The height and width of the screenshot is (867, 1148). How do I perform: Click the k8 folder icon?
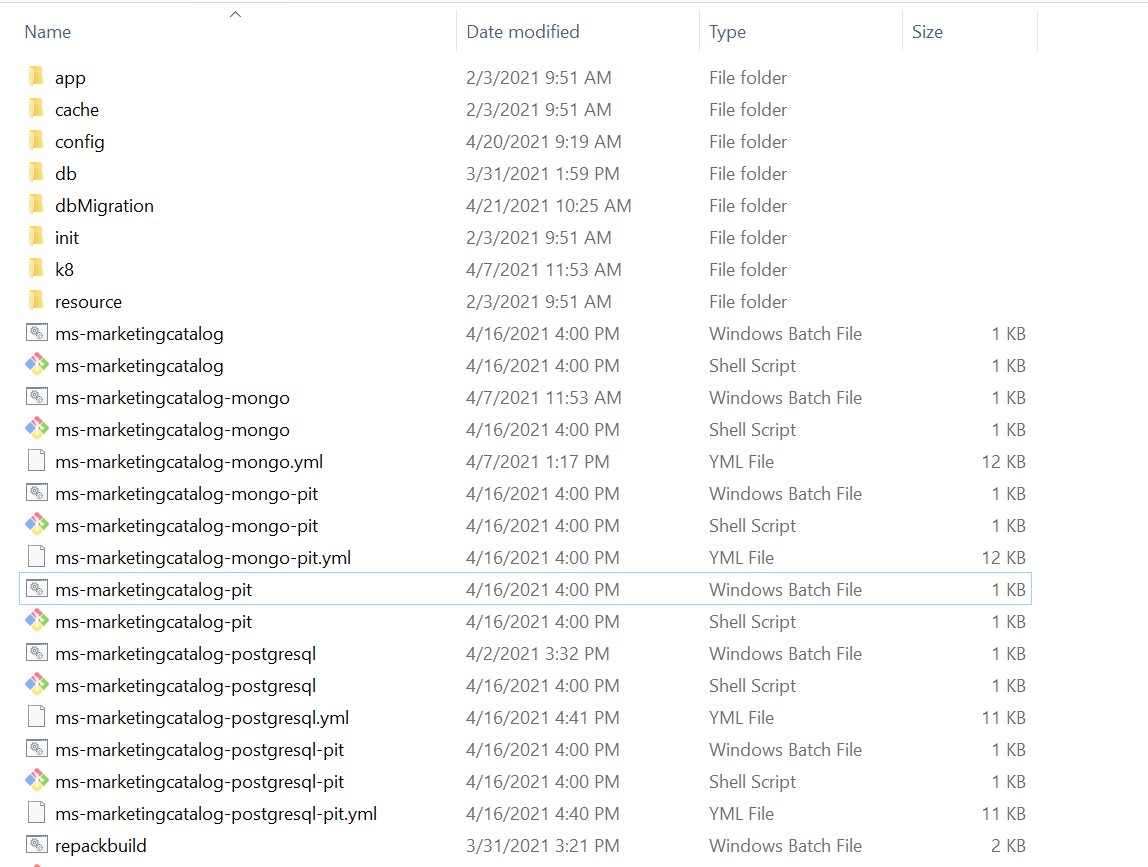pos(37,269)
